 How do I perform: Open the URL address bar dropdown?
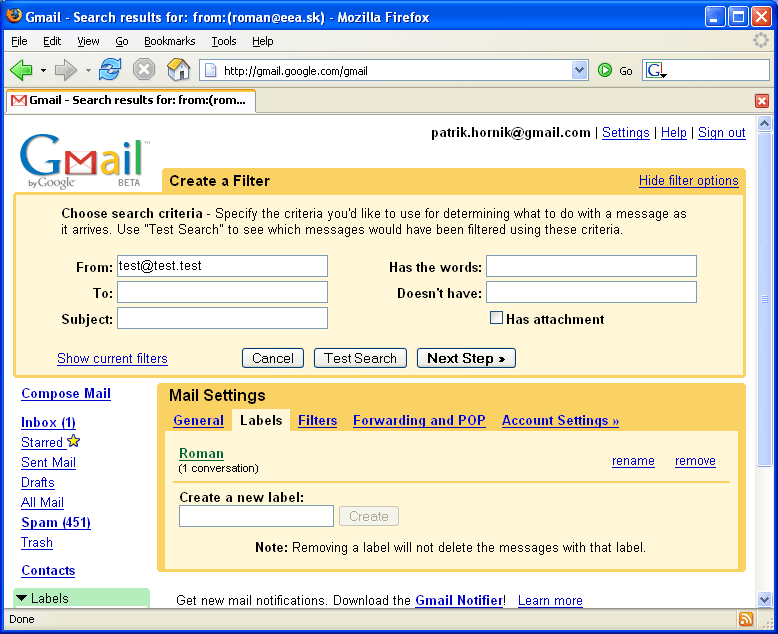(579, 70)
